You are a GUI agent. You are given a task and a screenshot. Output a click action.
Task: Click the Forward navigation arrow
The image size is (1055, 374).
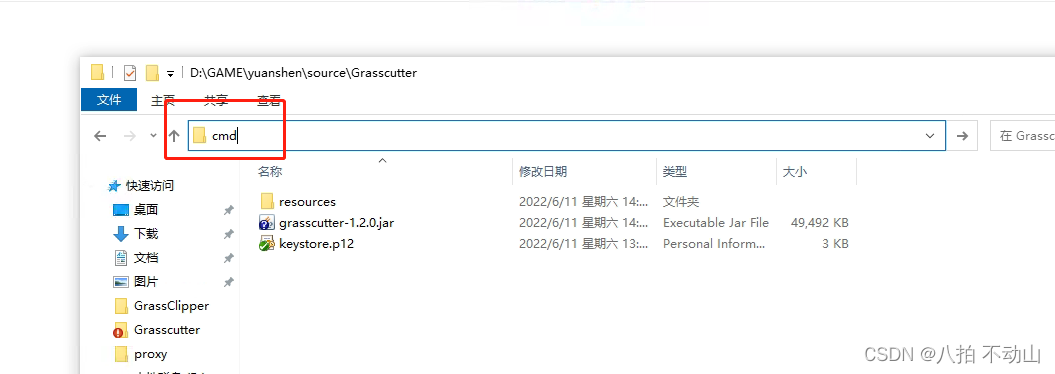(131, 136)
